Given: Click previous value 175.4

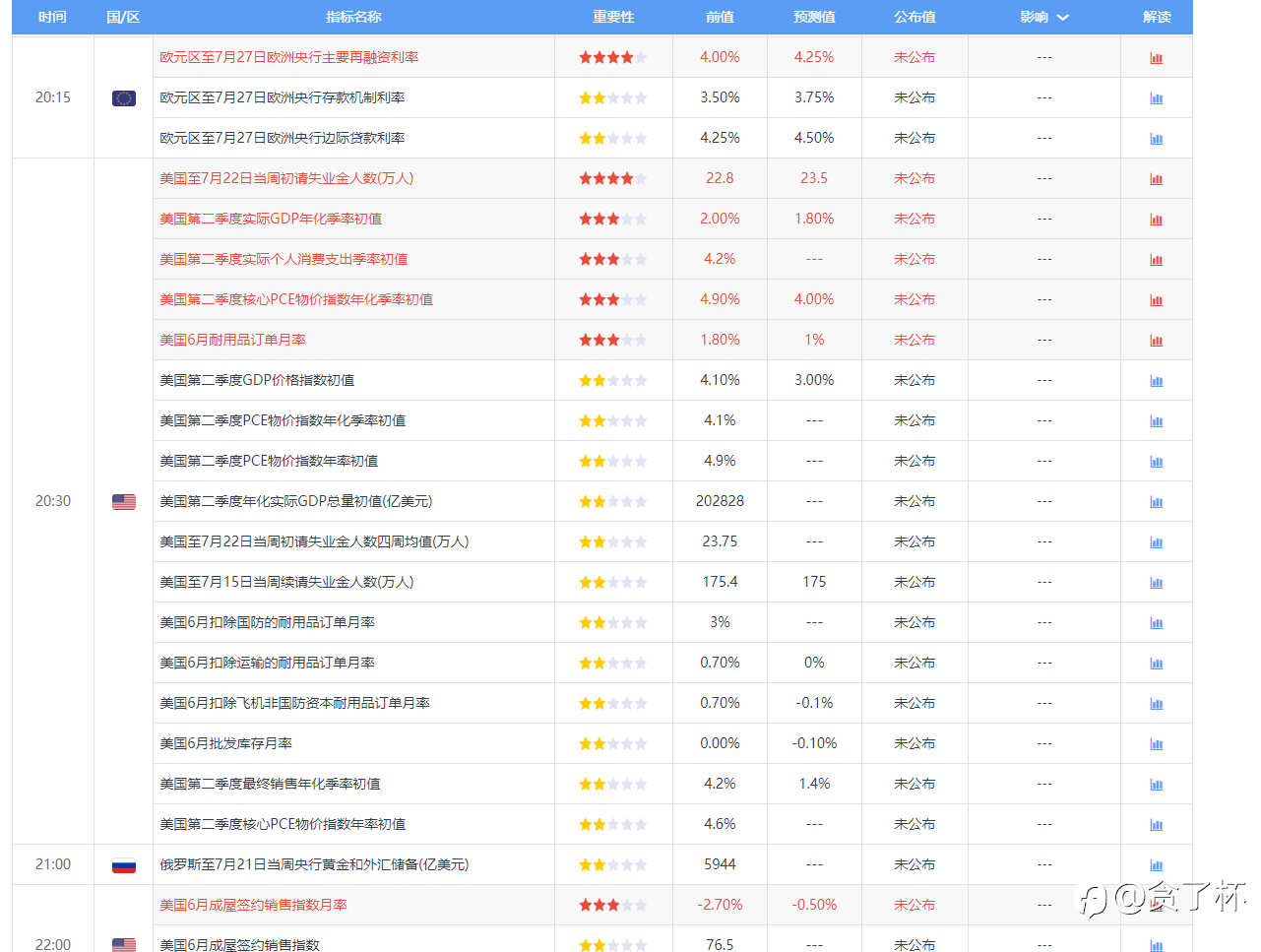Looking at the screenshot, I should pos(720,582).
